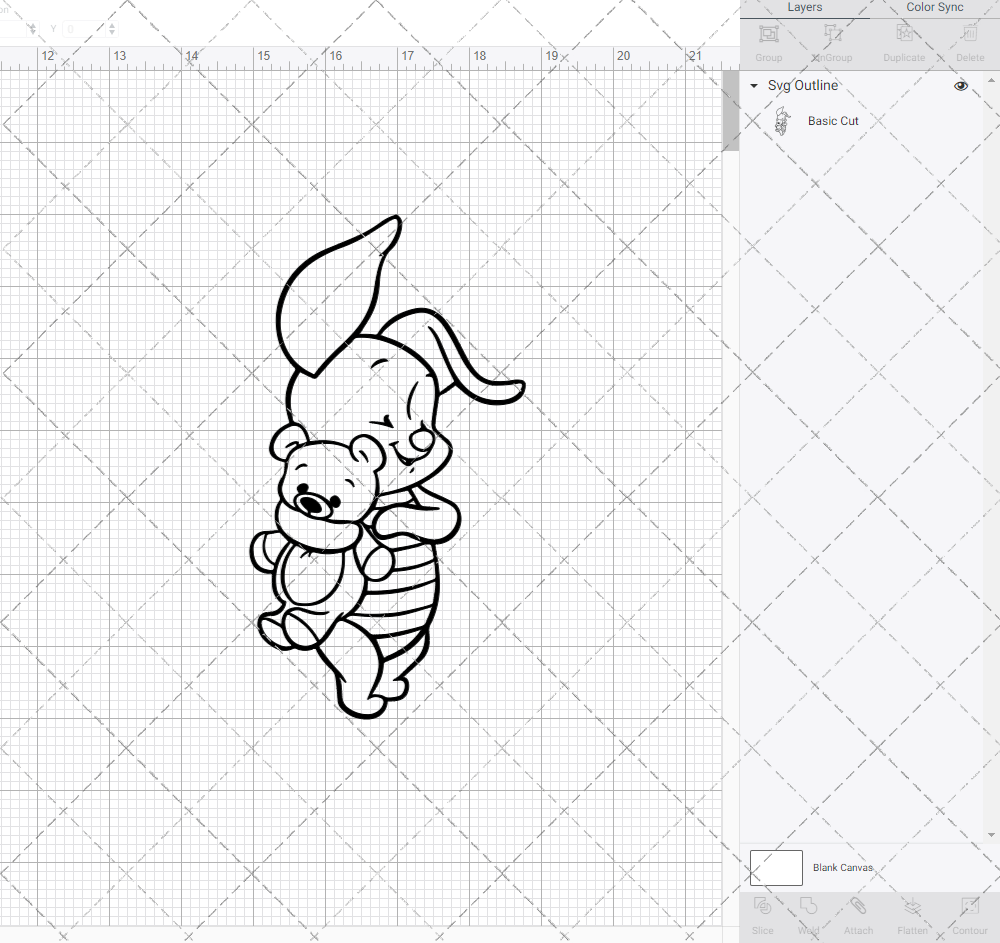The image size is (1000, 943).
Task: Click the Y position stepper arrows
Action: (112, 29)
